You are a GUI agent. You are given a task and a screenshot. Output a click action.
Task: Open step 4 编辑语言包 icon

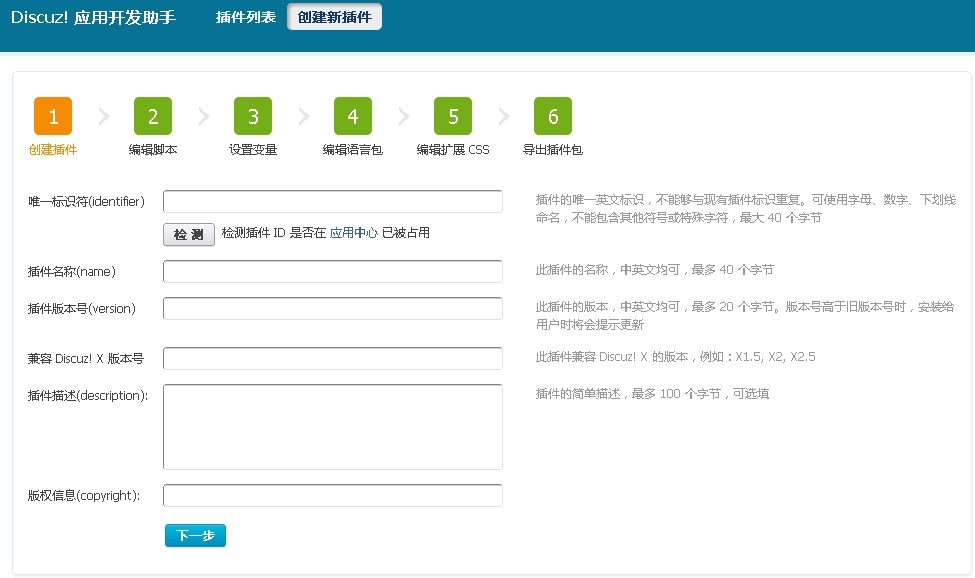click(352, 115)
